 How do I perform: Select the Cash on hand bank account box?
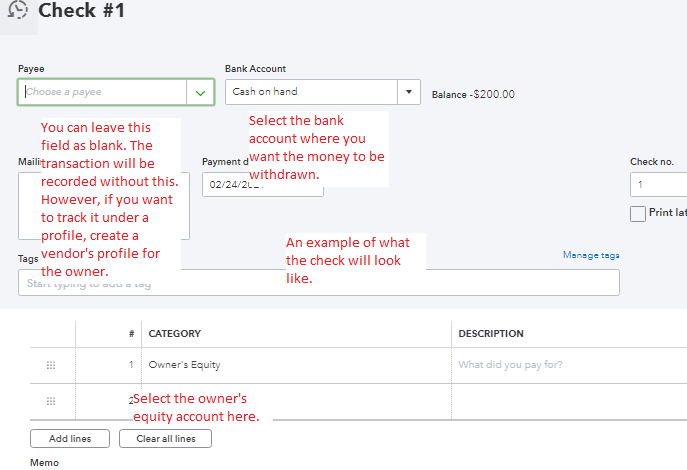click(x=312, y=92)
